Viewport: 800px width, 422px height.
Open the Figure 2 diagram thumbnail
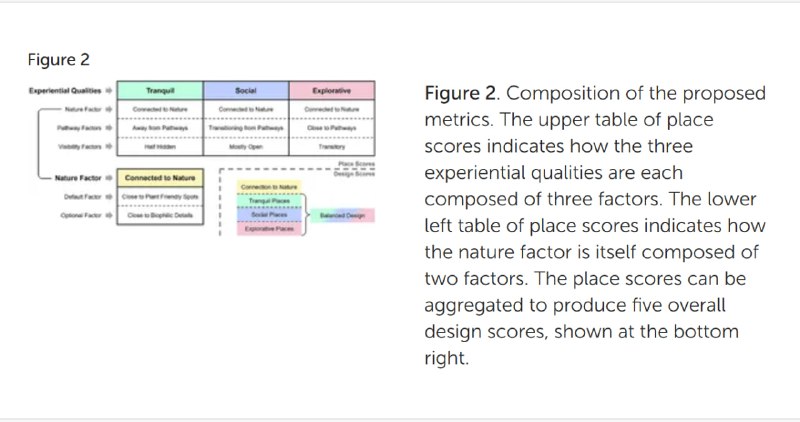[202, 159]
